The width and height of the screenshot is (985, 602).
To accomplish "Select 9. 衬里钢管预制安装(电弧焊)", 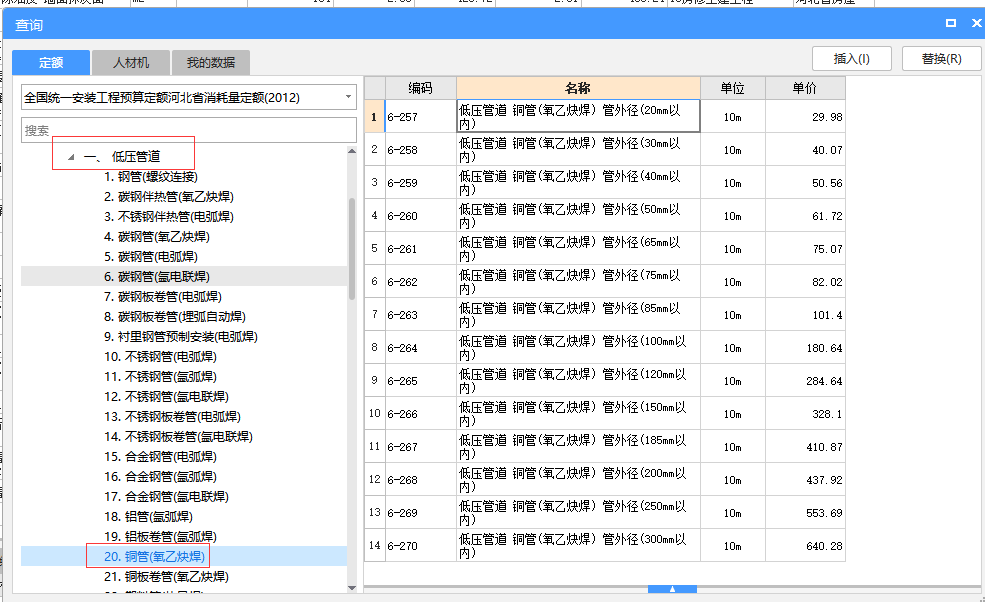I will pyautogui.click(x=180, y=337).
